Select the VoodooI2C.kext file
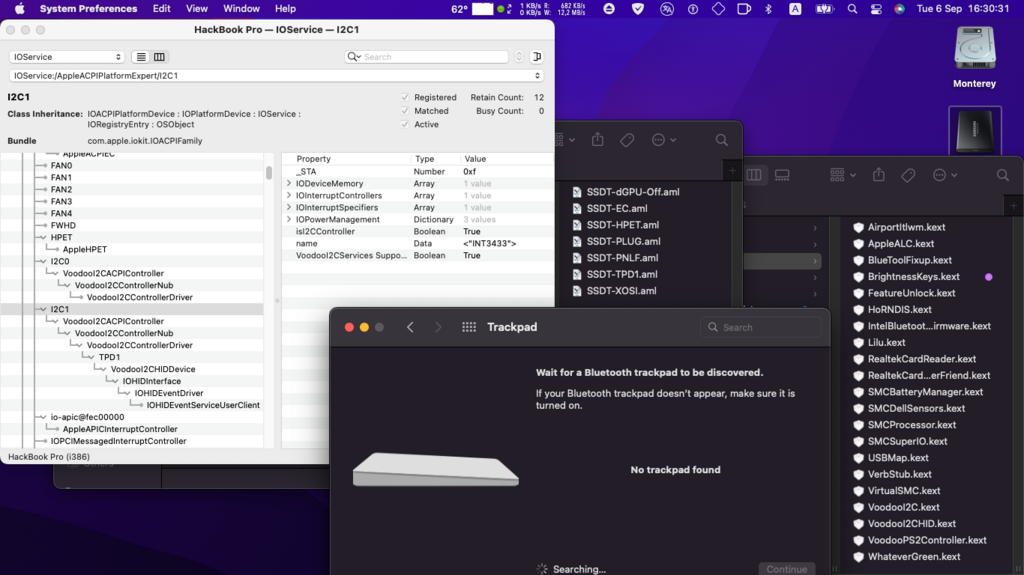 pos(903,507)
